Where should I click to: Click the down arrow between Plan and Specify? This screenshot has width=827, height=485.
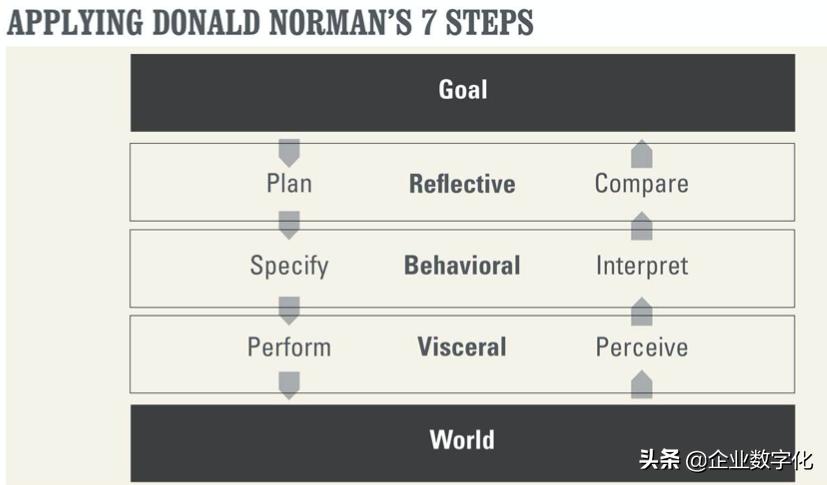click(289, 225)
